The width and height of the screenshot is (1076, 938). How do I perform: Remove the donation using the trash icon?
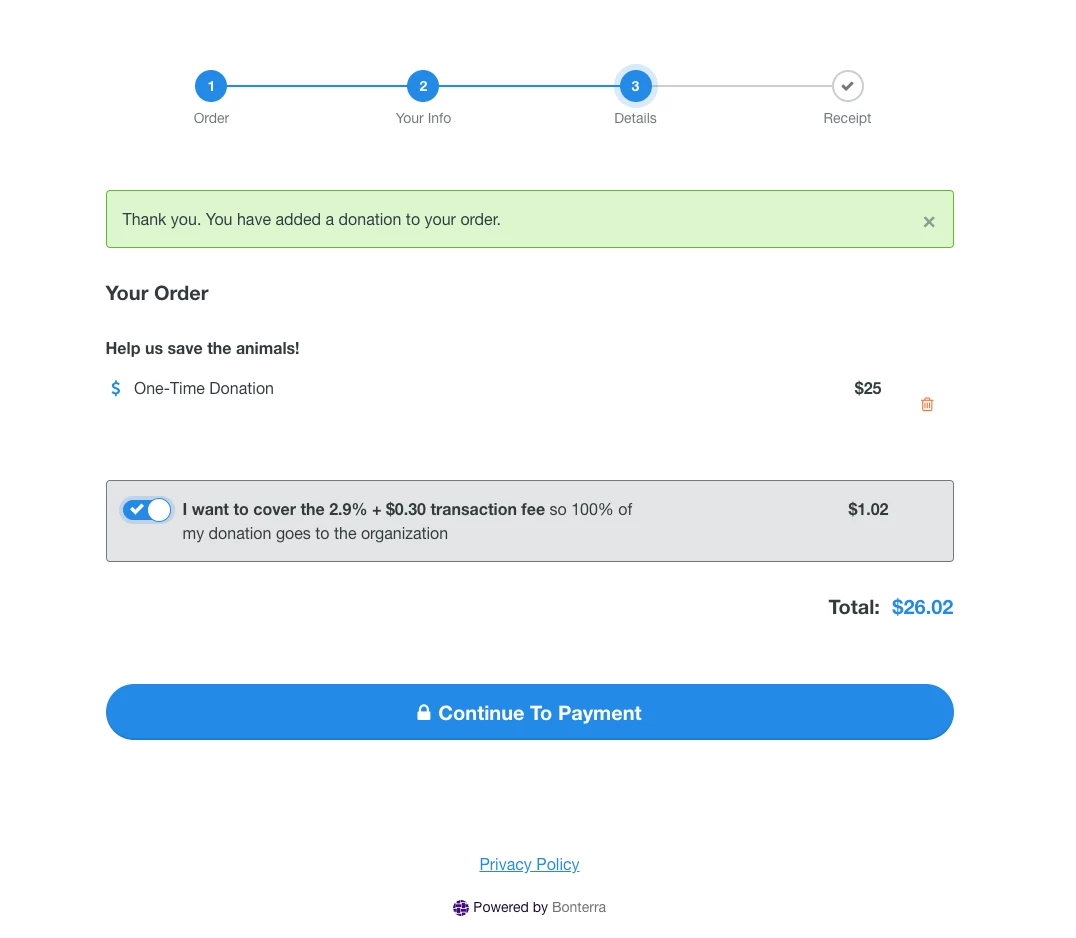tap(927, 404)
